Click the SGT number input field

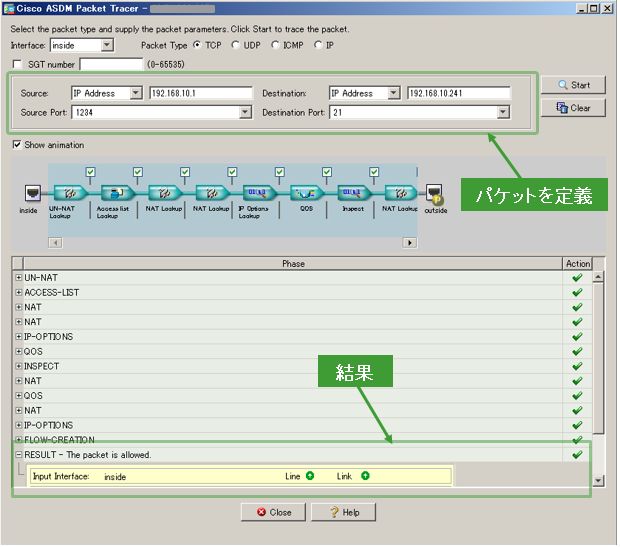click(112, 64)
